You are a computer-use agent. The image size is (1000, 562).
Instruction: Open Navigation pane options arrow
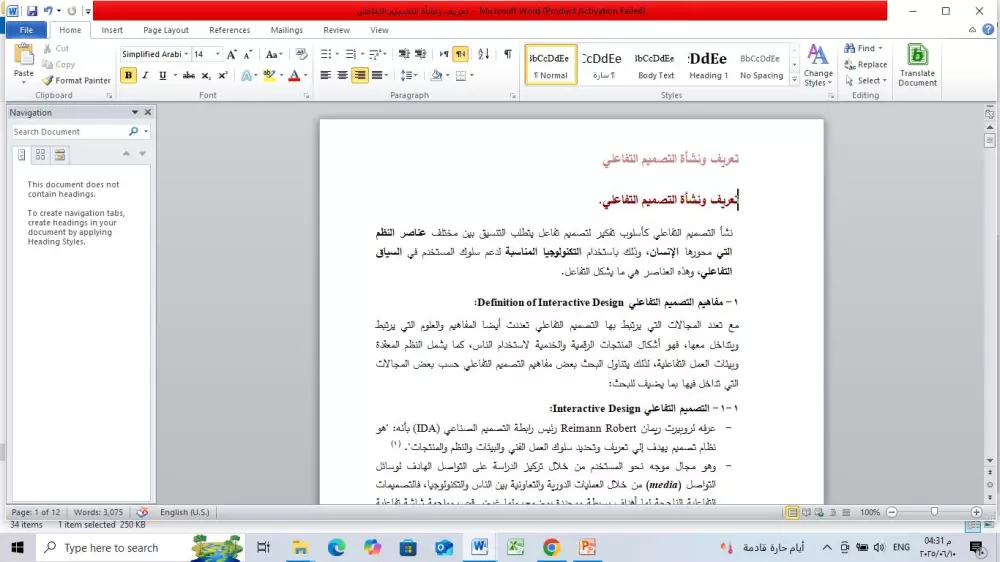click(x=135, y=112)
